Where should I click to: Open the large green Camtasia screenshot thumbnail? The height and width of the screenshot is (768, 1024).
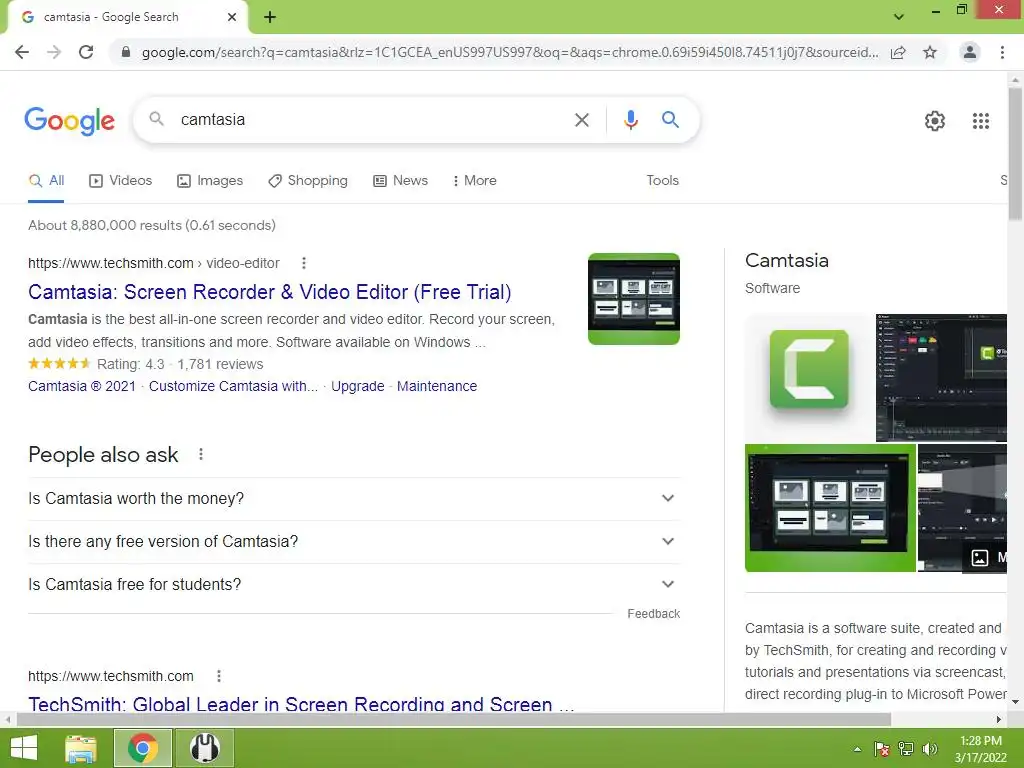pos(830,508)
